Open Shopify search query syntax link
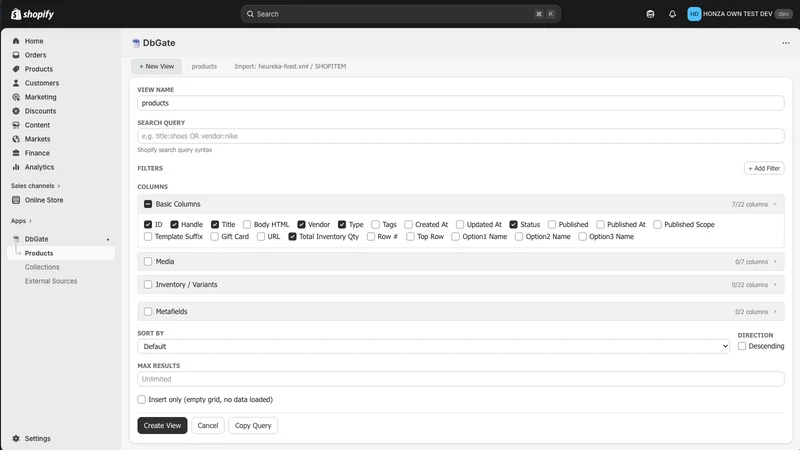The width and height of the screenshot is (800, 450). 174,149
